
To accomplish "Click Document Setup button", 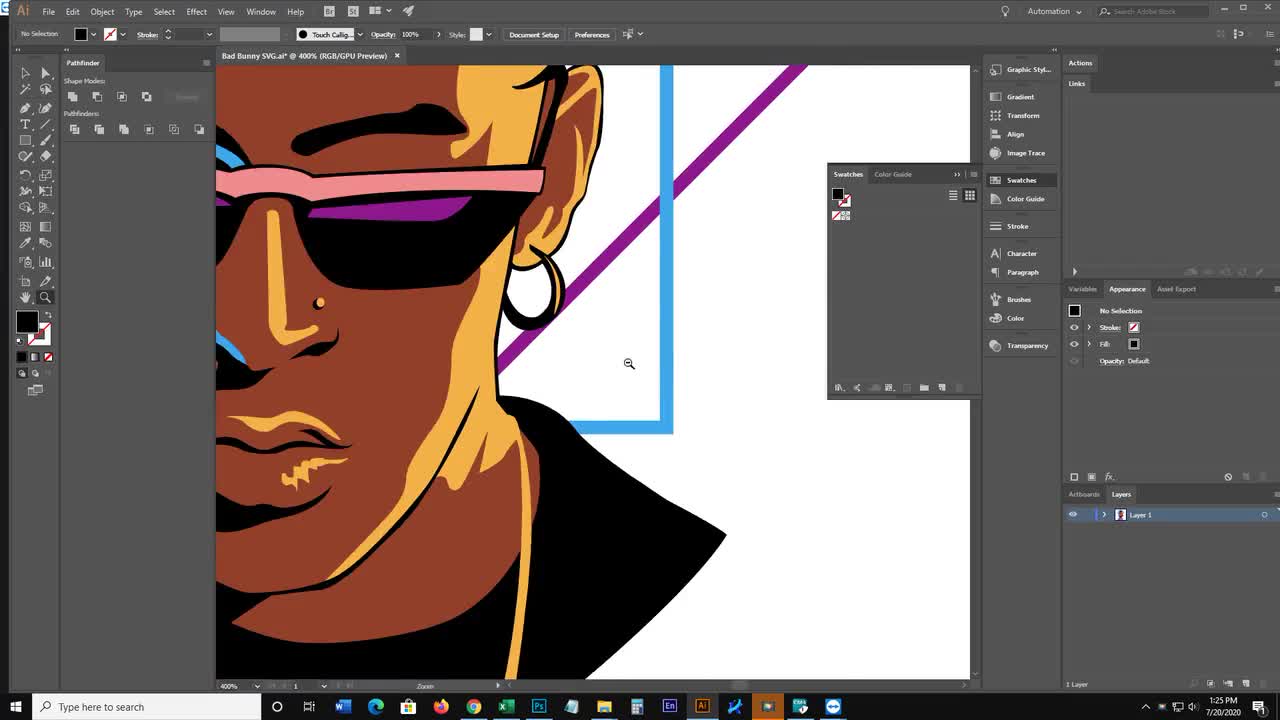I will pos(534,34).
